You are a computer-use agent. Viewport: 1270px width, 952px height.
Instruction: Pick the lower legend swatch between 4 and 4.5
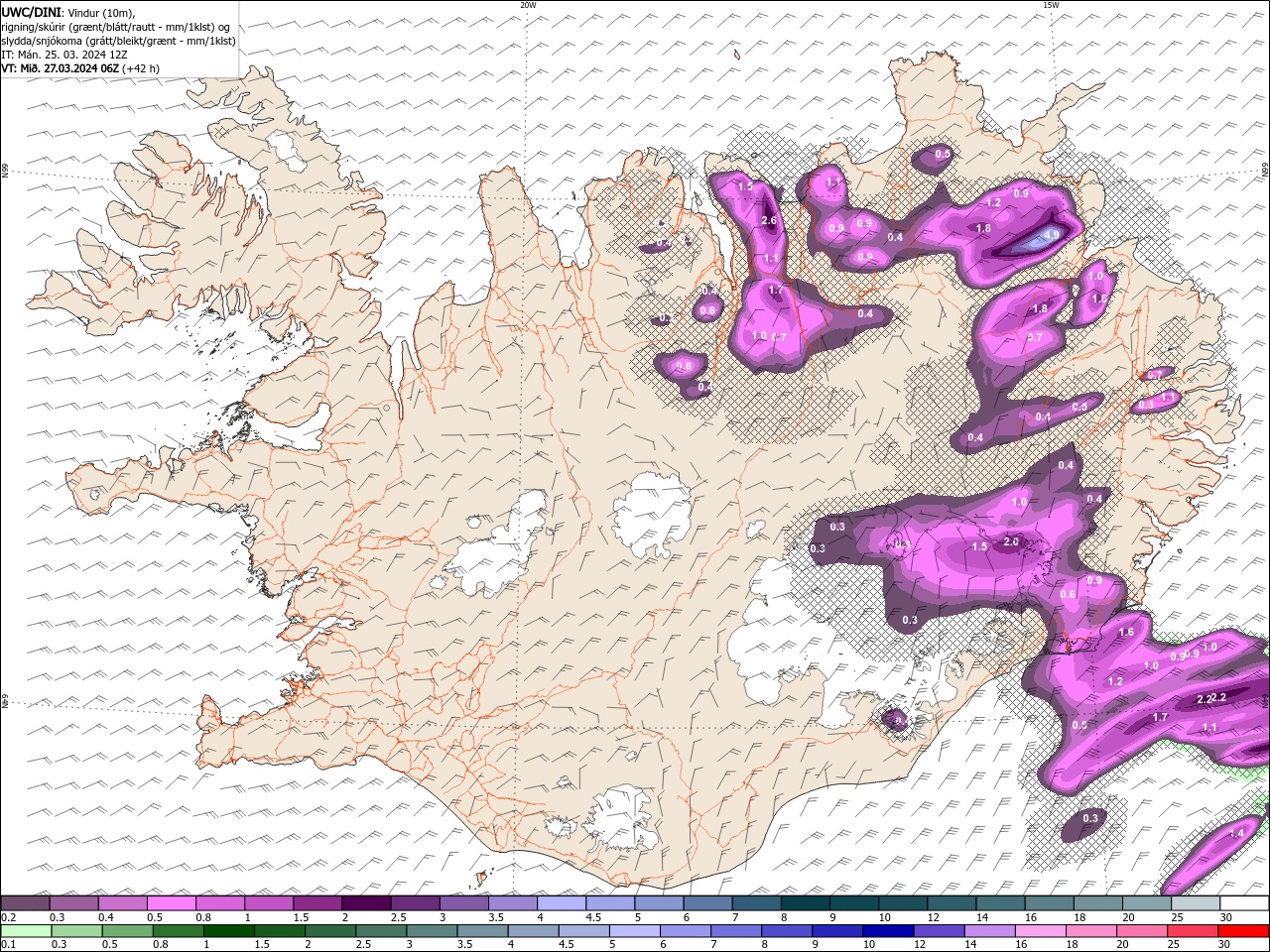tap(533, 931)
